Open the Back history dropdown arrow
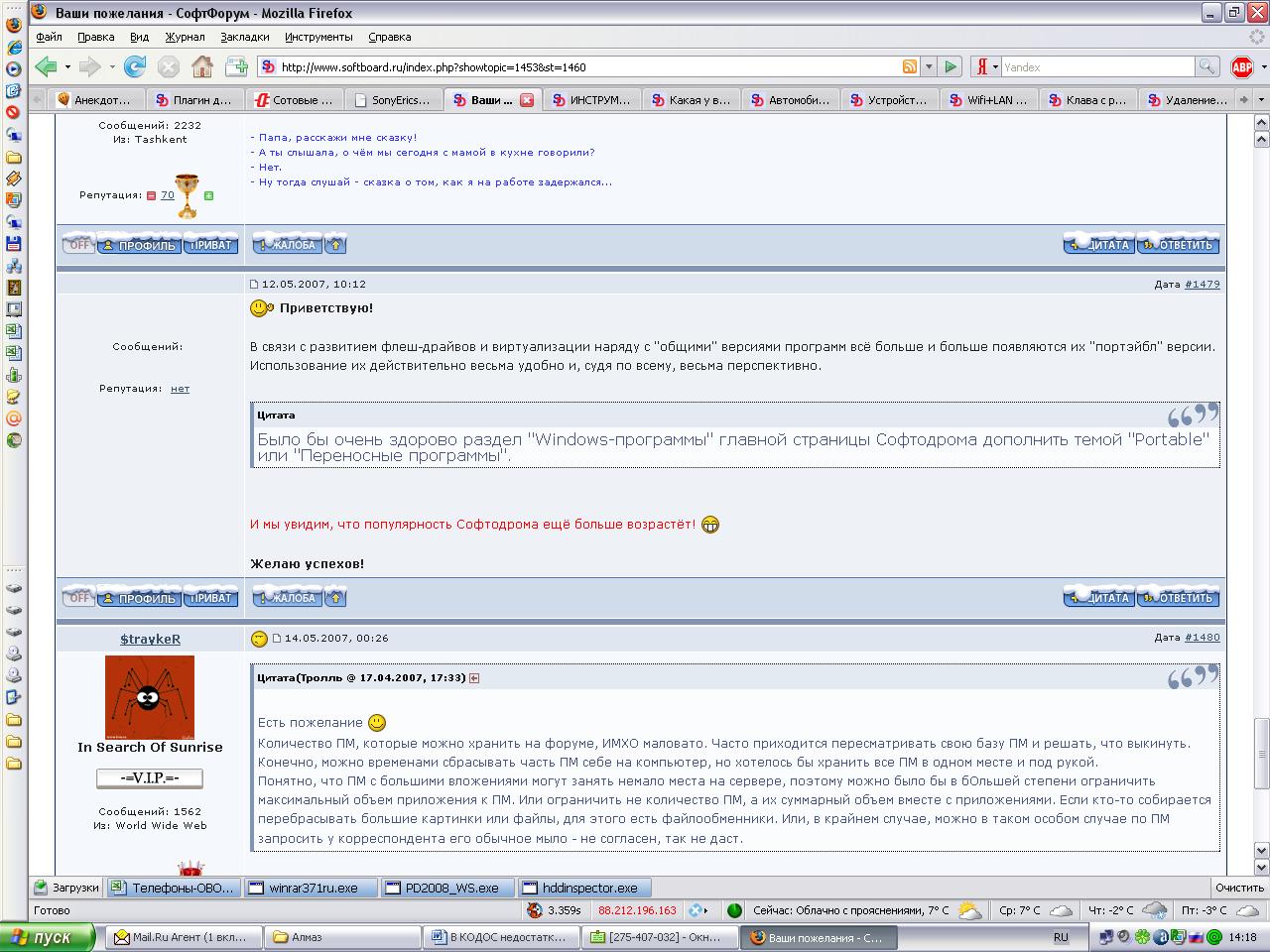 pos(67,67)
